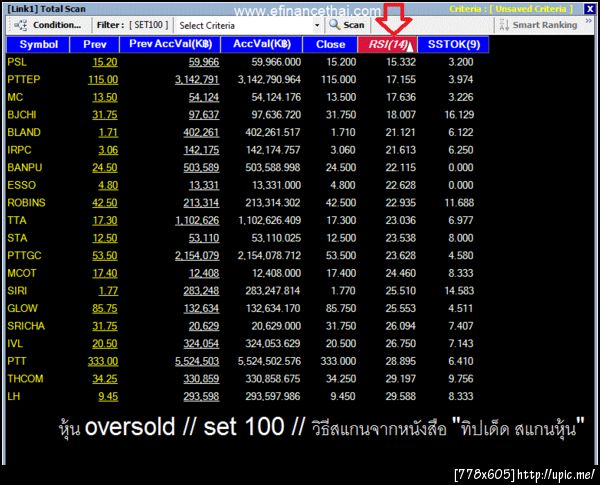The width and height of the screenshot is (600, 485).
Task: Select the SRICHA symbol
Action: (26, 326)
